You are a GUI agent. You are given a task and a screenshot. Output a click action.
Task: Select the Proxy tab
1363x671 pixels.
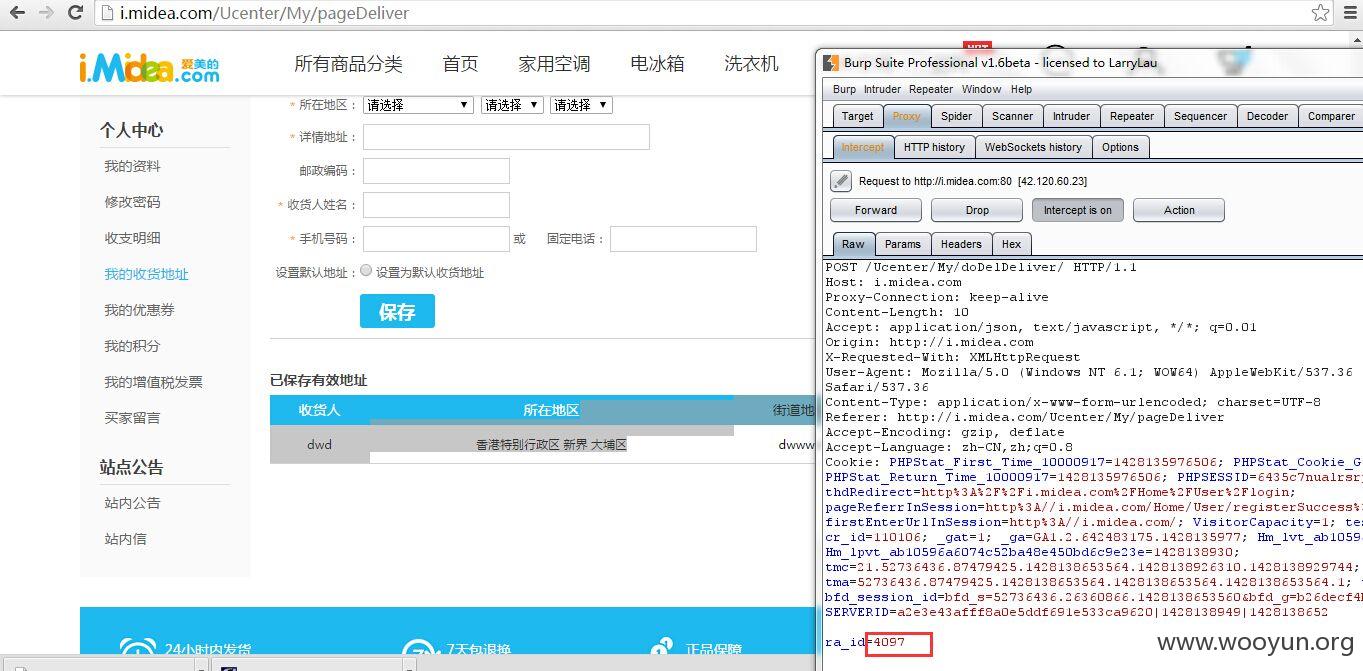(x=906, y=116)
